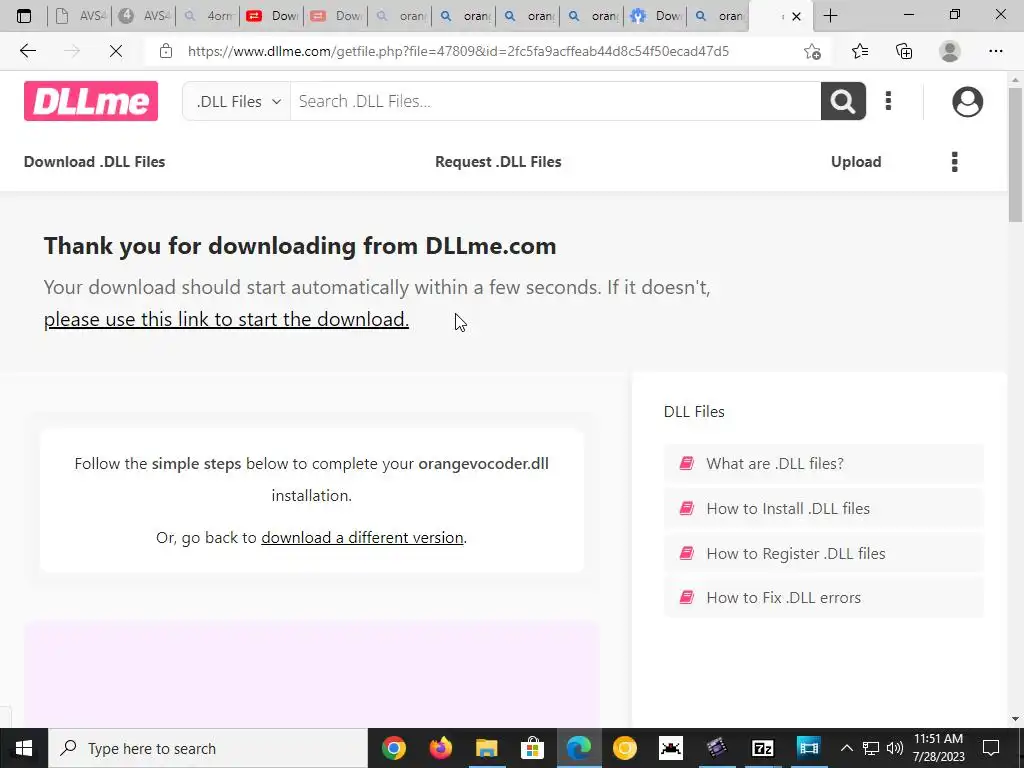Open 7-Zip from the taskbar
Screen dimensions: 1024x768
point(762,748)
